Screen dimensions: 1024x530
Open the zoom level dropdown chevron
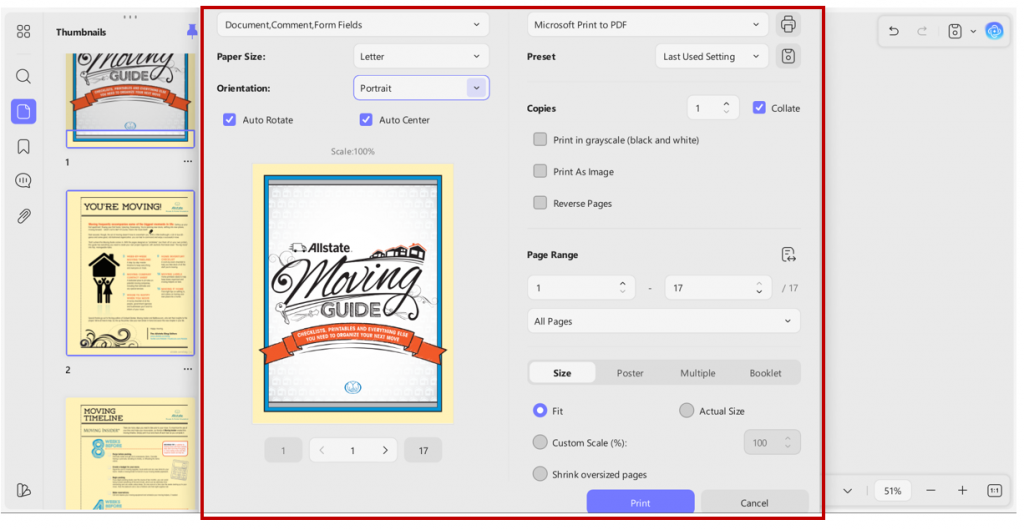point(848,491)
